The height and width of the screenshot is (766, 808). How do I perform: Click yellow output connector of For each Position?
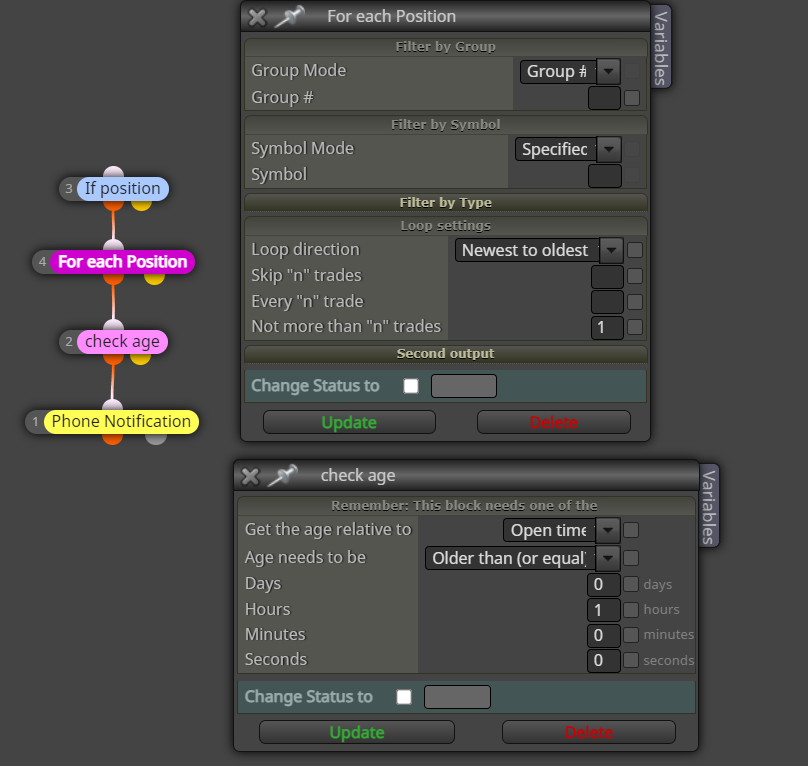(x=154, y=279)
